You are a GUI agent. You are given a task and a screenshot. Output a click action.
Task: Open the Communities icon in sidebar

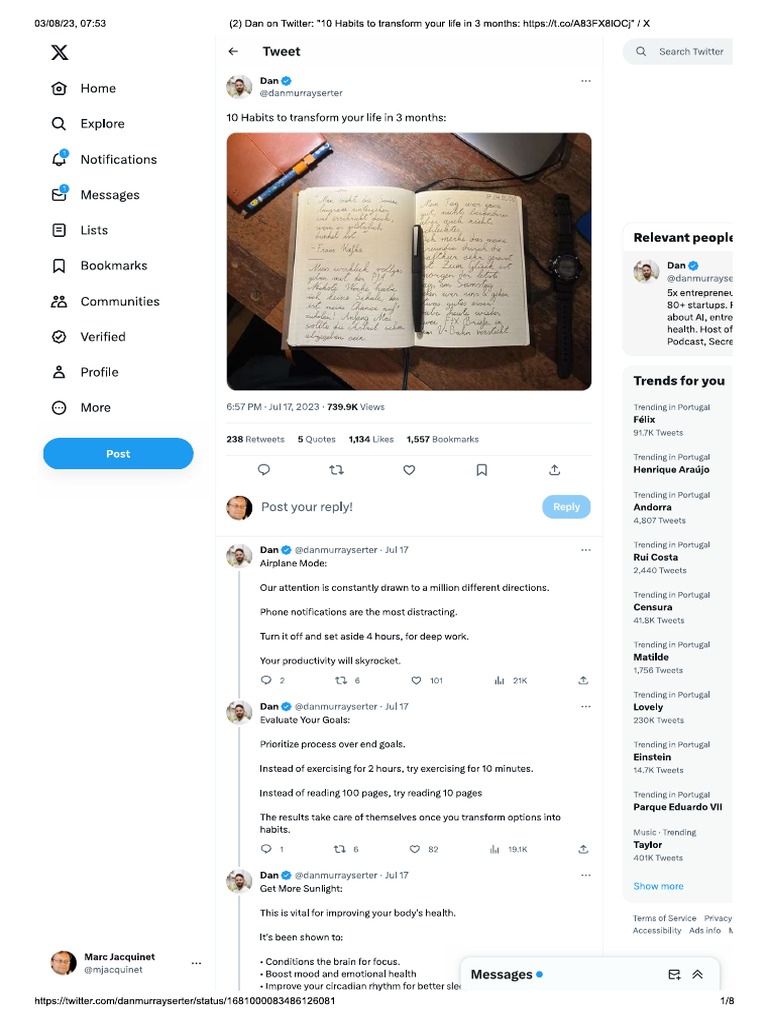(59, 301)
